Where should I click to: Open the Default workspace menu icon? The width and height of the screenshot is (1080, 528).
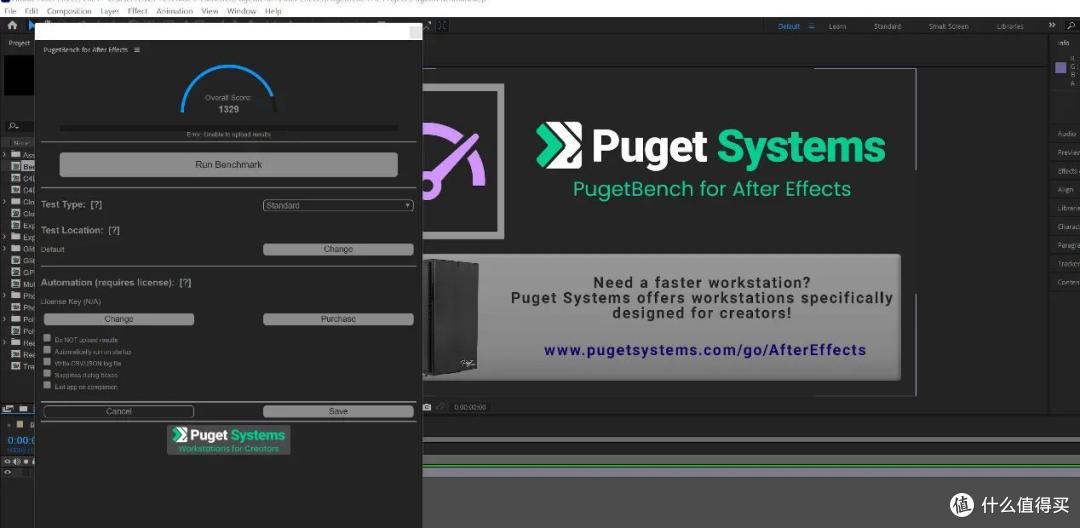point(811,26)
